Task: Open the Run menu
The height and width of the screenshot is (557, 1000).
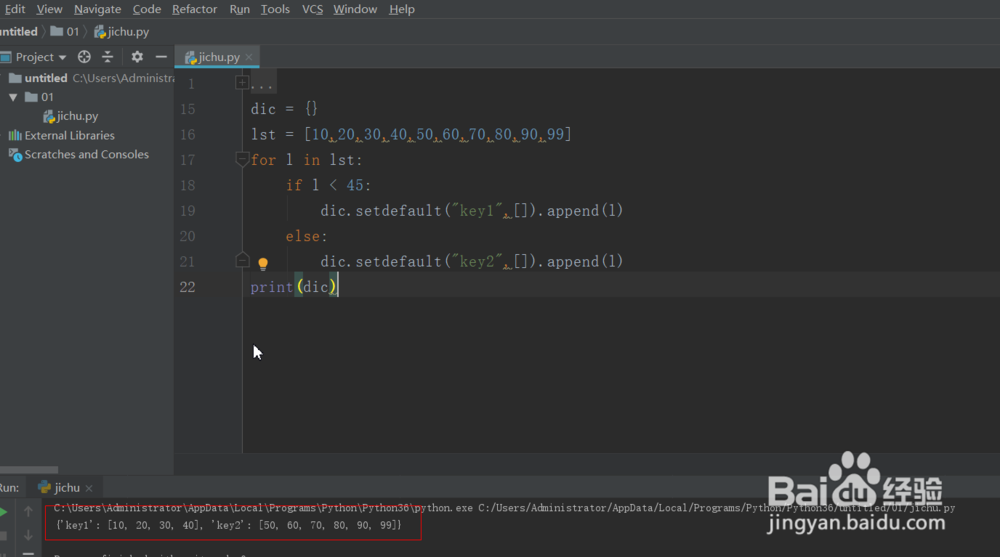Action: 239,9
